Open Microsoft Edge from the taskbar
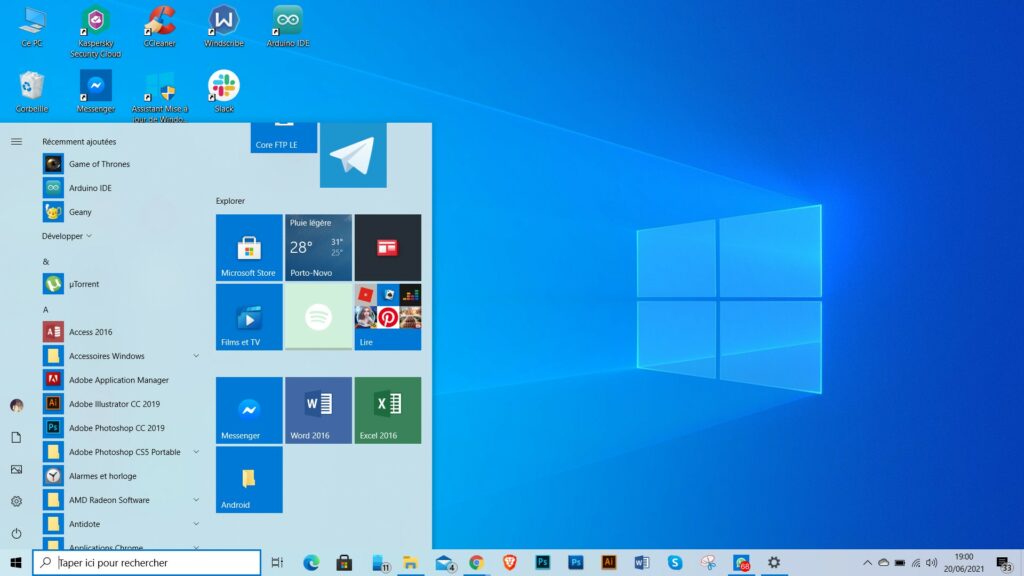 click(311, 562)
